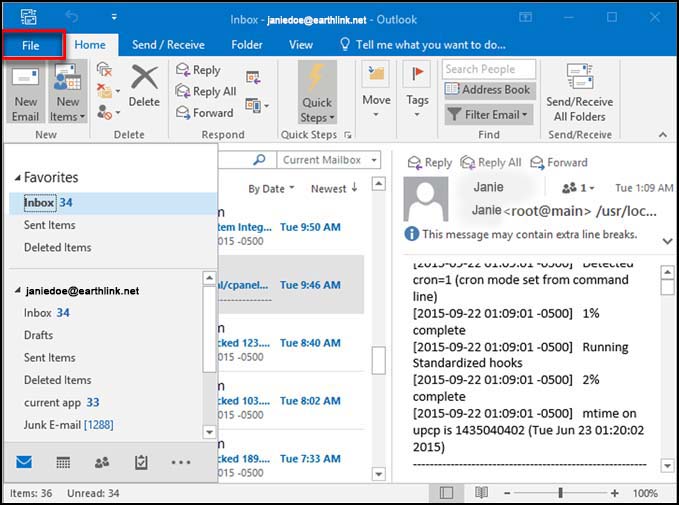This screenshot has height=505, width=679.
Task: Create a New Email
Action: (26, 93)
